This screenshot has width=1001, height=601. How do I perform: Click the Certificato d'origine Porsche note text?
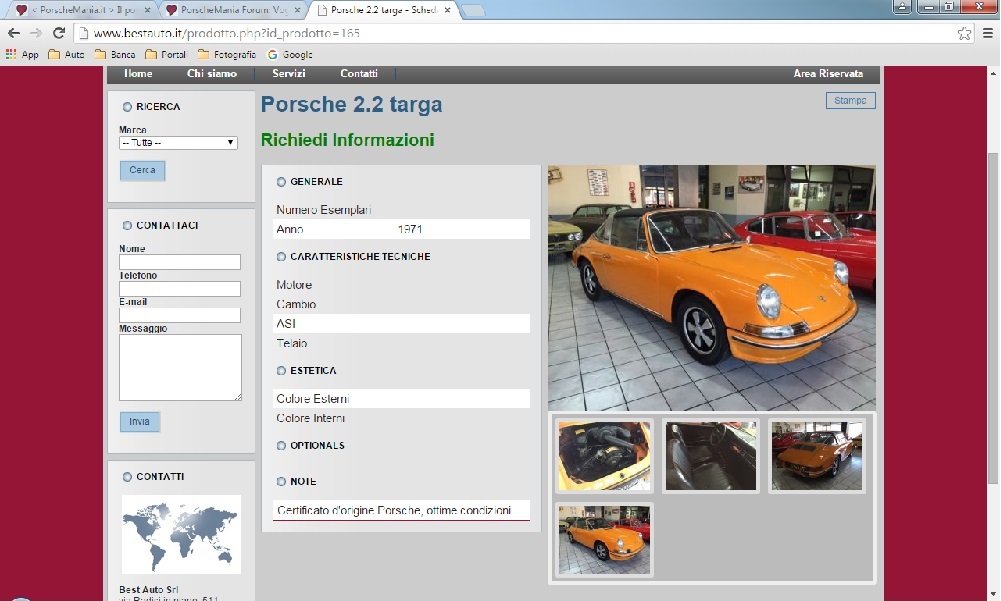(x=394, y=510)
